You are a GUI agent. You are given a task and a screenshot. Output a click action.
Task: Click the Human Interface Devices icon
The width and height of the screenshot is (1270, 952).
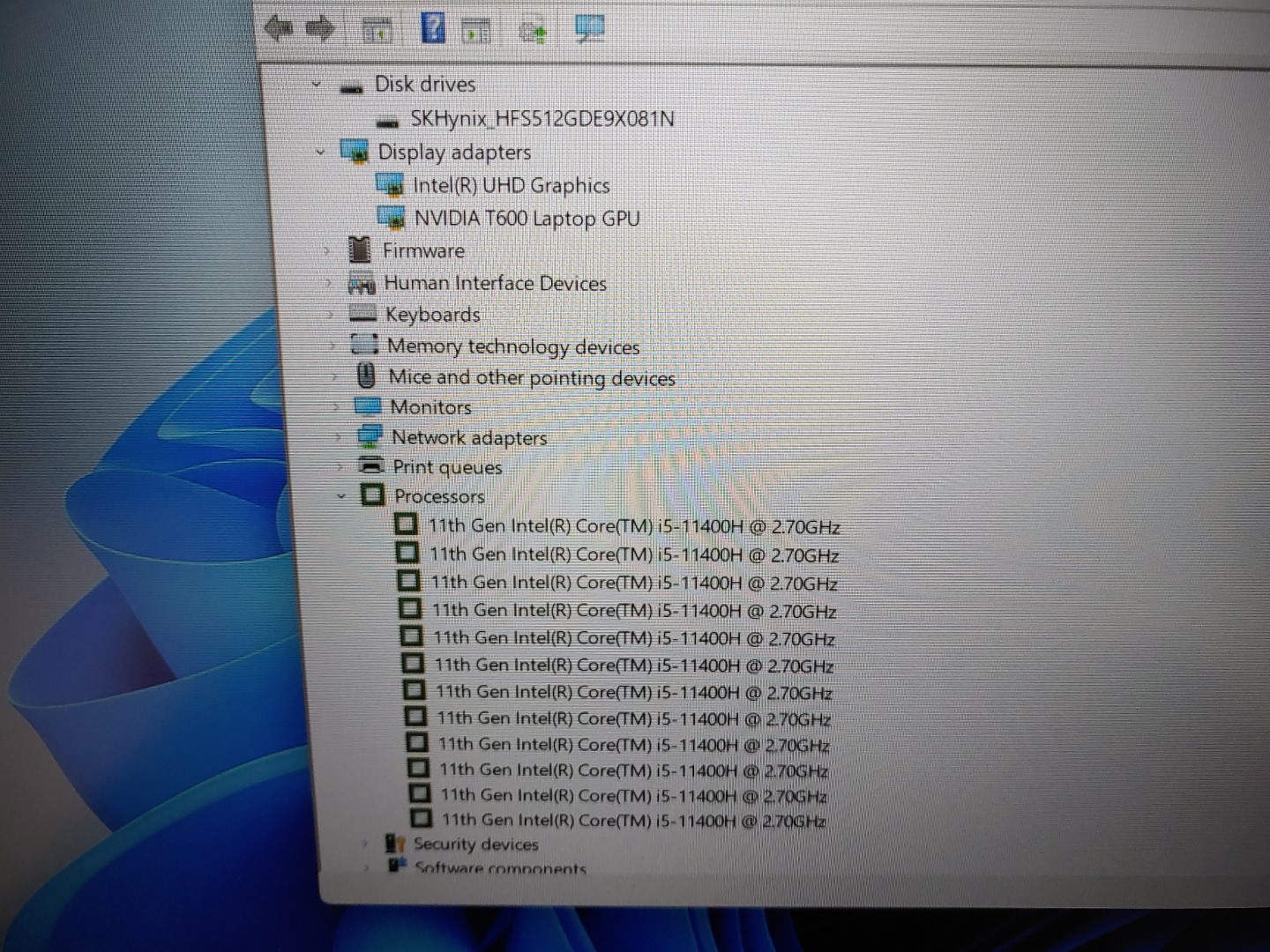(362, 284)
